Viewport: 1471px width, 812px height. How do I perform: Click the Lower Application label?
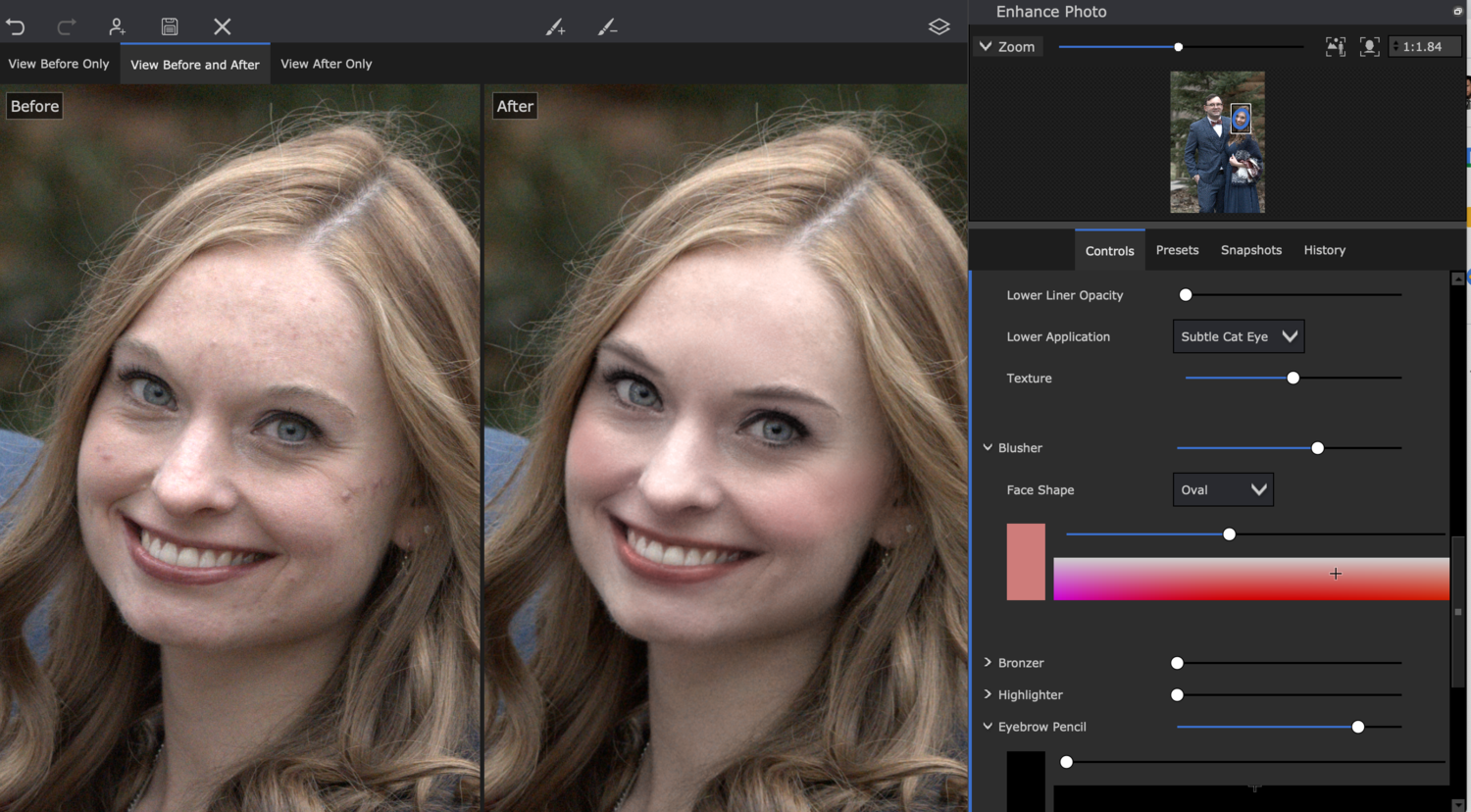click(1058, 336)
